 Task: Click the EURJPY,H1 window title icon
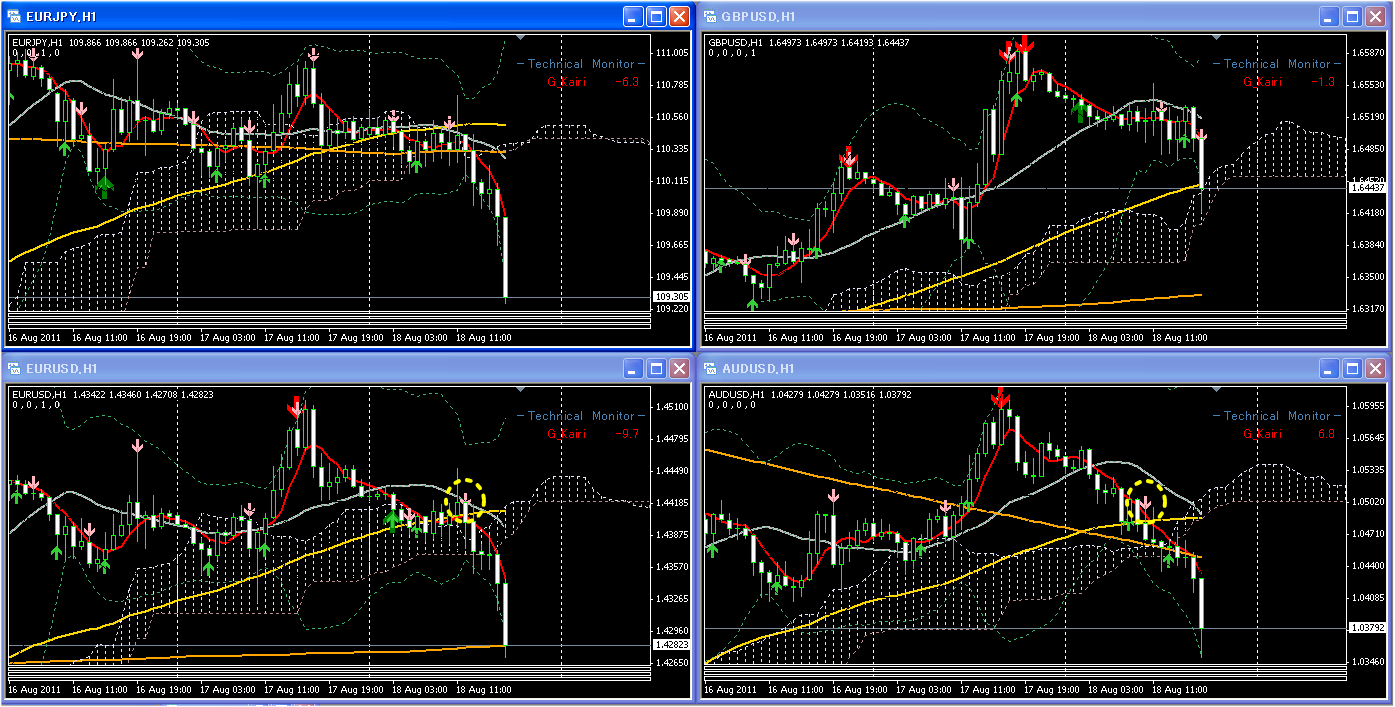(x=15, y=16)
